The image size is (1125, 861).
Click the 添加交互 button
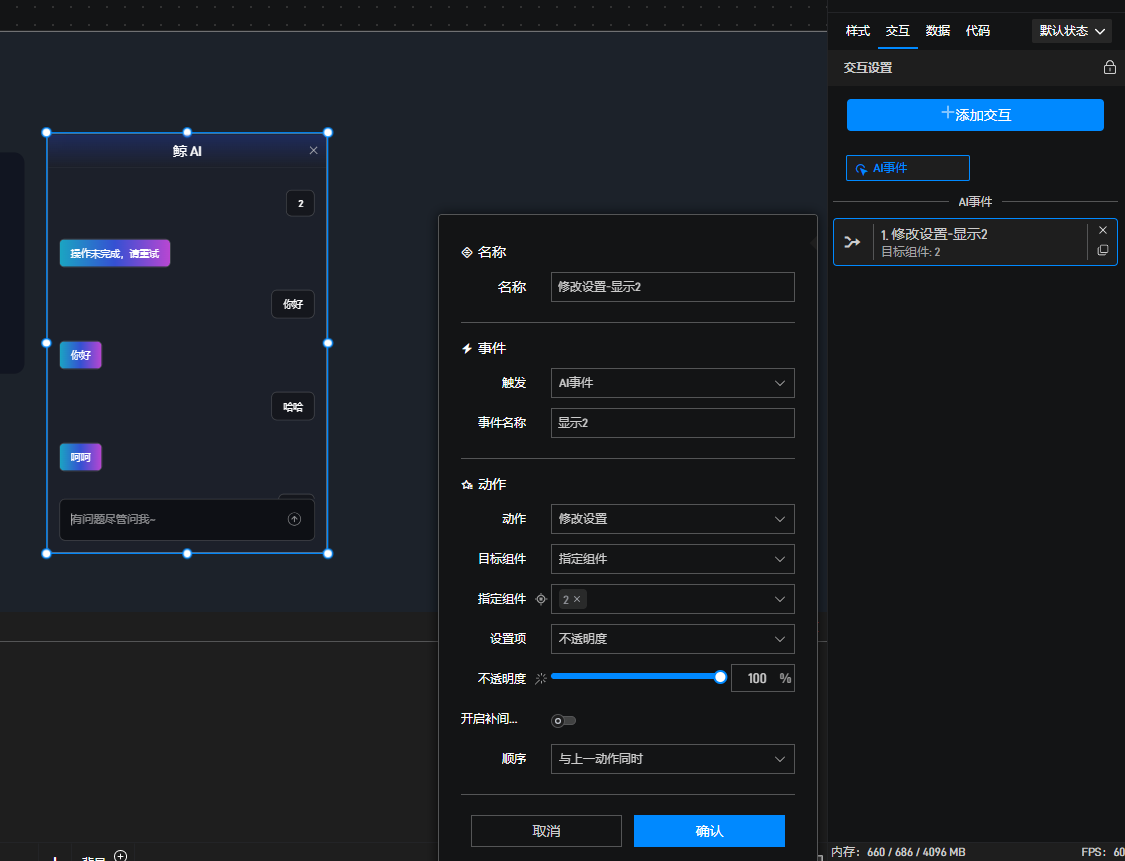tap(975, 115)
